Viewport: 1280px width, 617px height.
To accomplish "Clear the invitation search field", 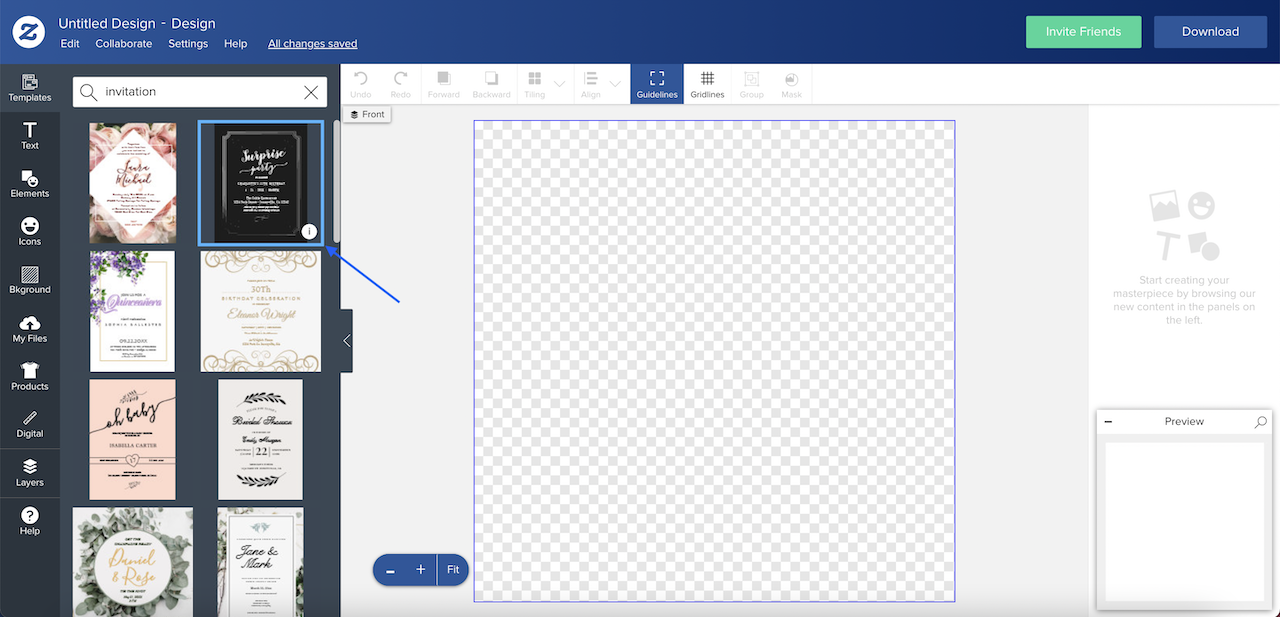I will (311, 92).
